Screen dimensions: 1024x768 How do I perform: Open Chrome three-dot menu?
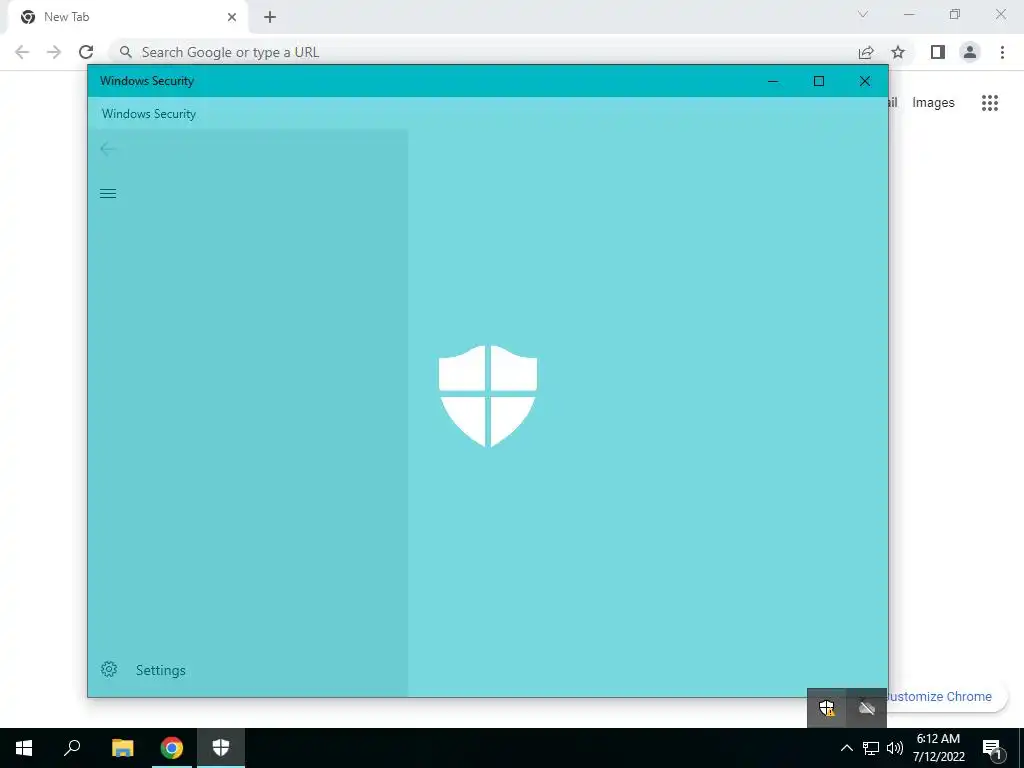(1002, 52)
